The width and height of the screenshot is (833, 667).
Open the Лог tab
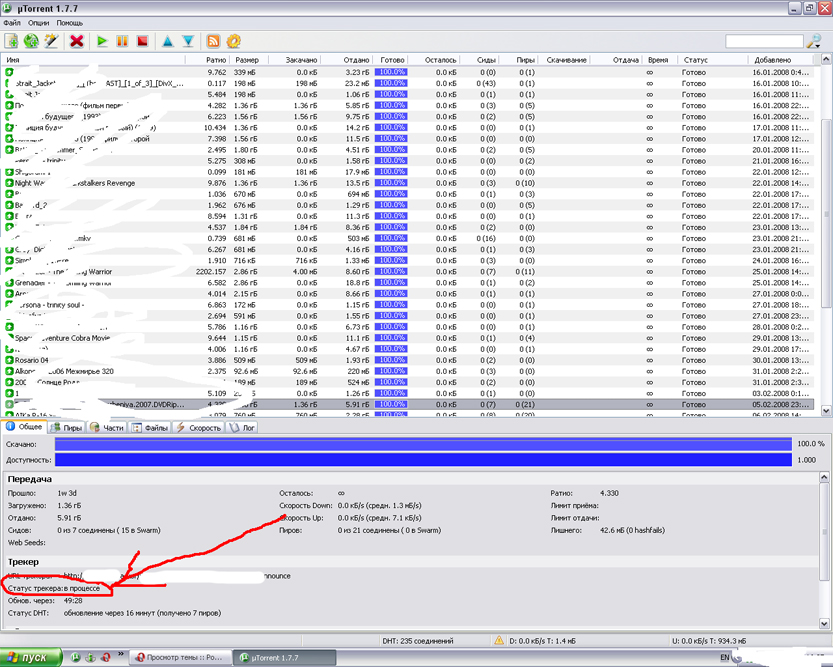[x=242, y=427]
